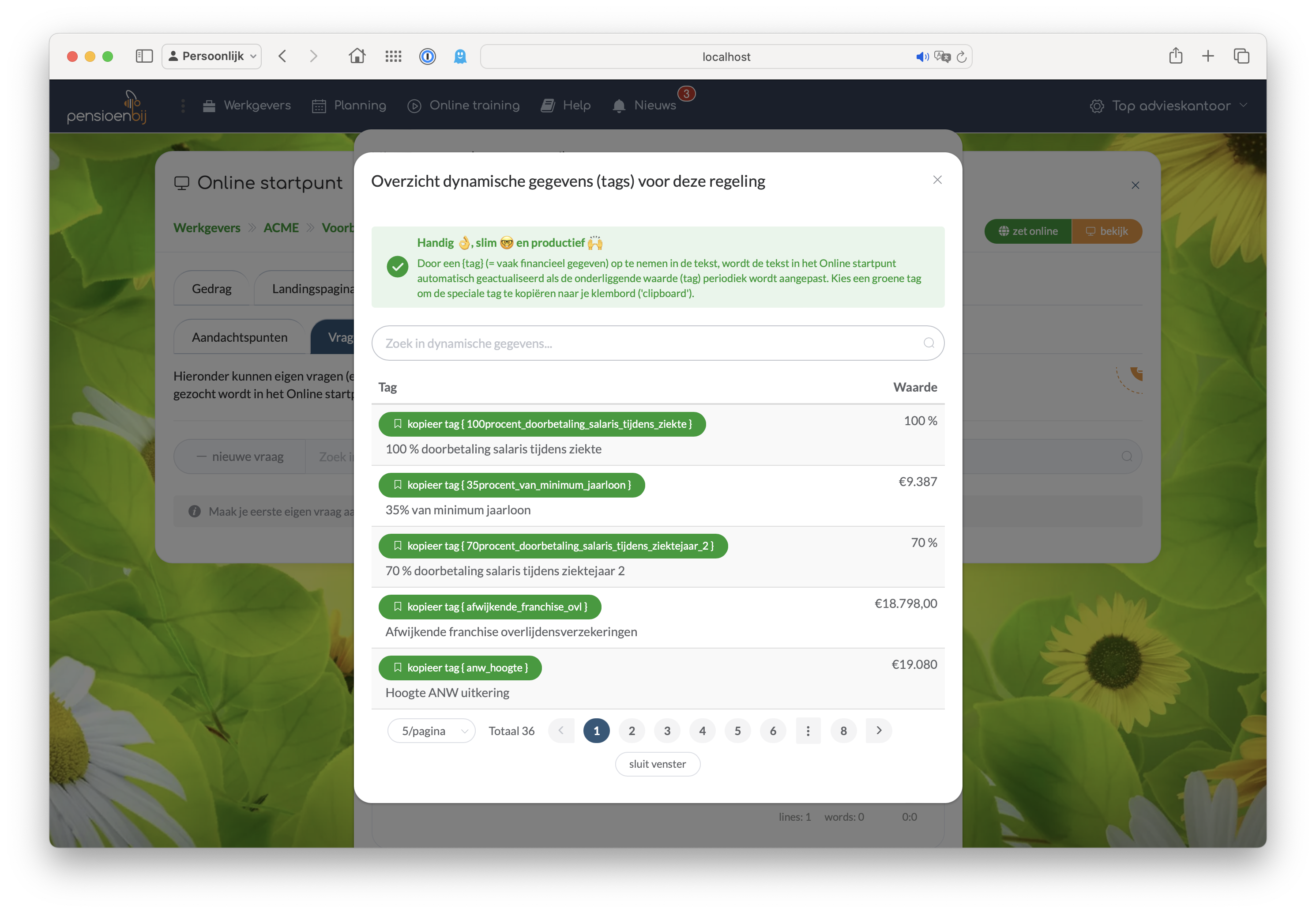Click the pensioenbij logo
The width and height of the screenshot is (1316, 913).
107,106
